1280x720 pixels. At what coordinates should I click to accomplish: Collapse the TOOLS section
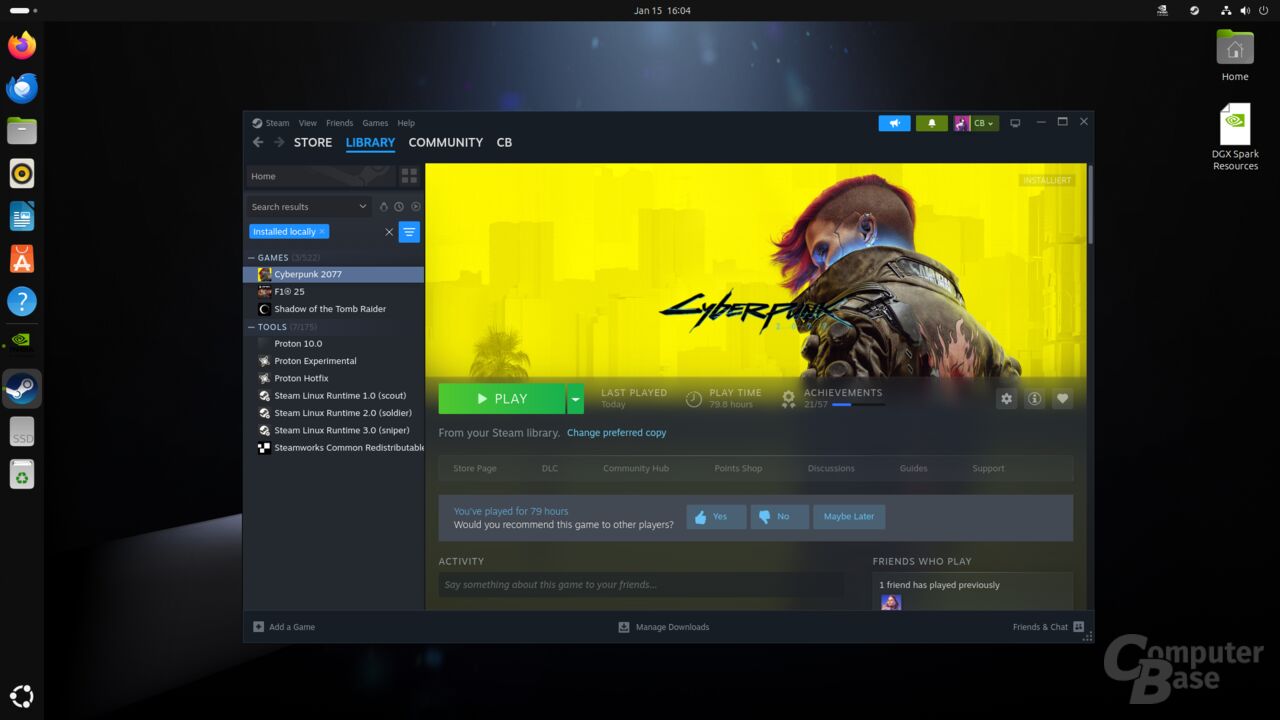click(252, 327)
